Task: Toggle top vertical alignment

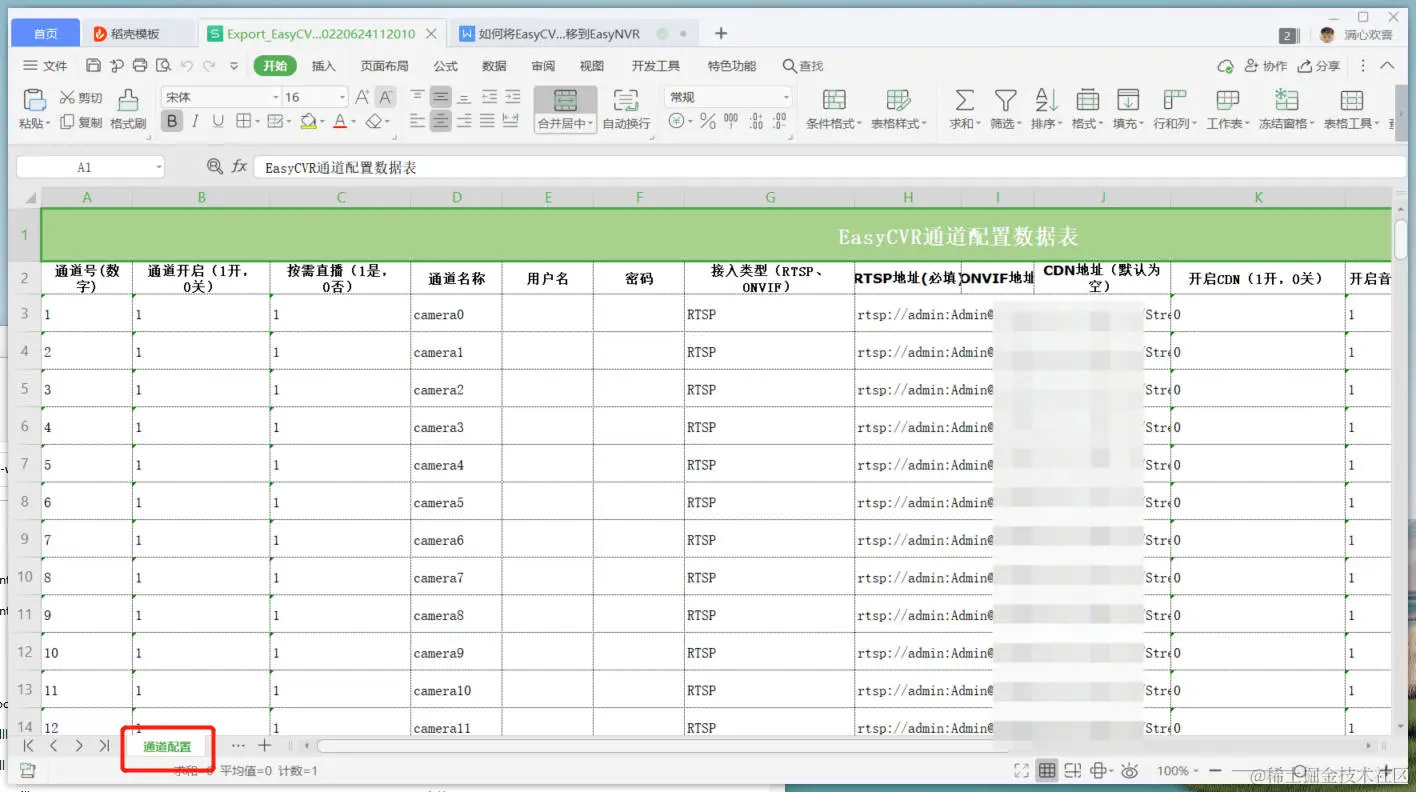Action: pos(417,97)
